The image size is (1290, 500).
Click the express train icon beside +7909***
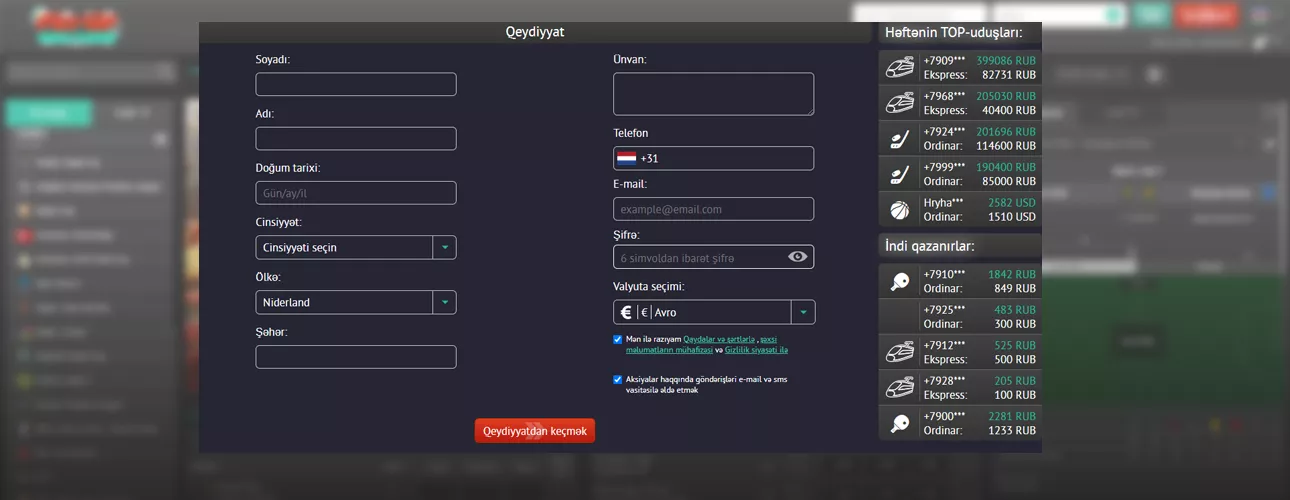pyautogui.click(x=899, y=67)
